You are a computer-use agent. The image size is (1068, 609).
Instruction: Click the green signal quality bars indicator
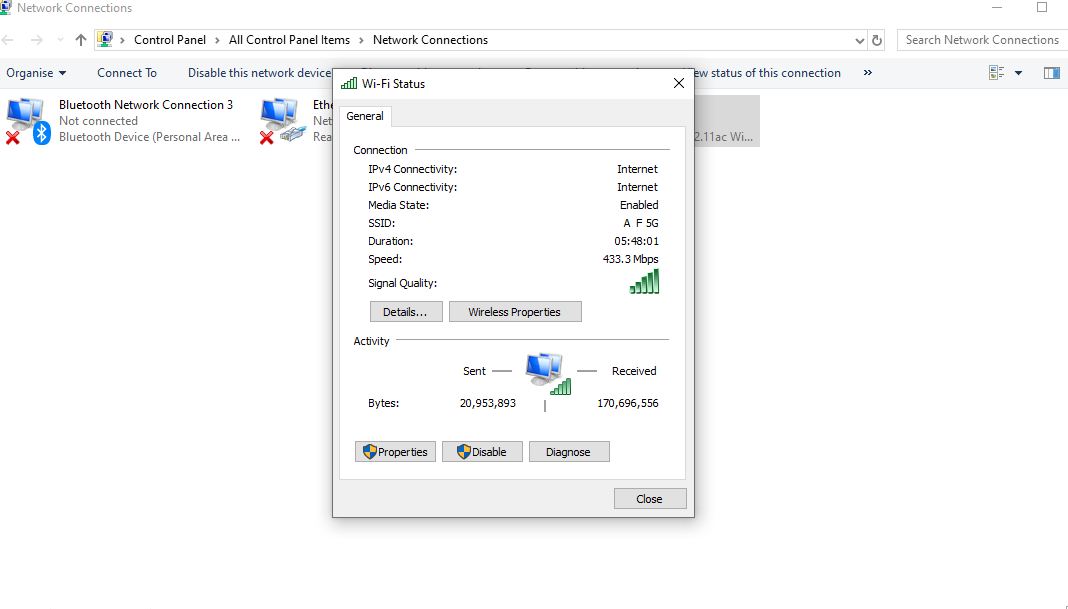pos(644,281)
